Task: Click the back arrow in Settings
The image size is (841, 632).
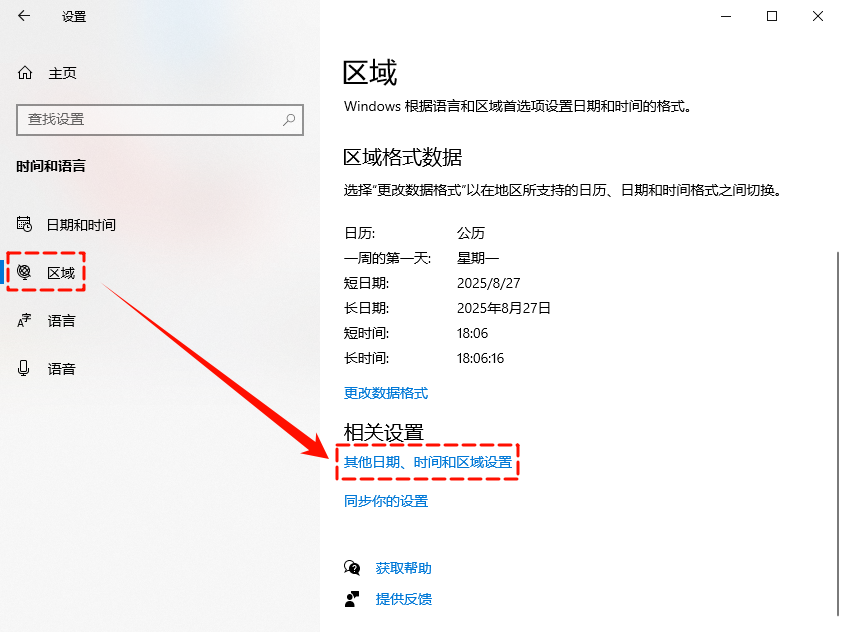Action: point(24,16)
